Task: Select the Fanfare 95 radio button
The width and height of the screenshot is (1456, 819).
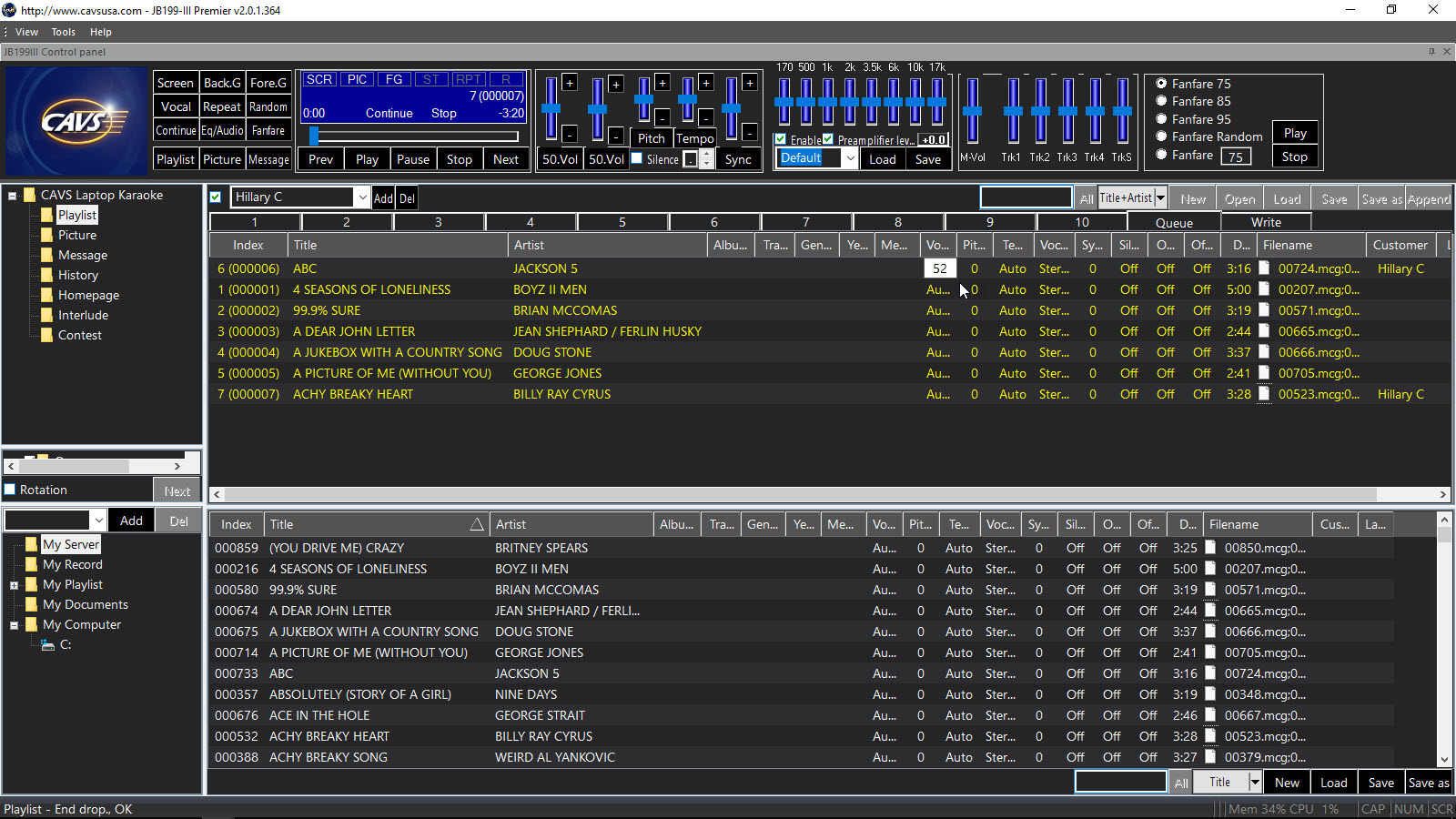Action: [1161, 119]
